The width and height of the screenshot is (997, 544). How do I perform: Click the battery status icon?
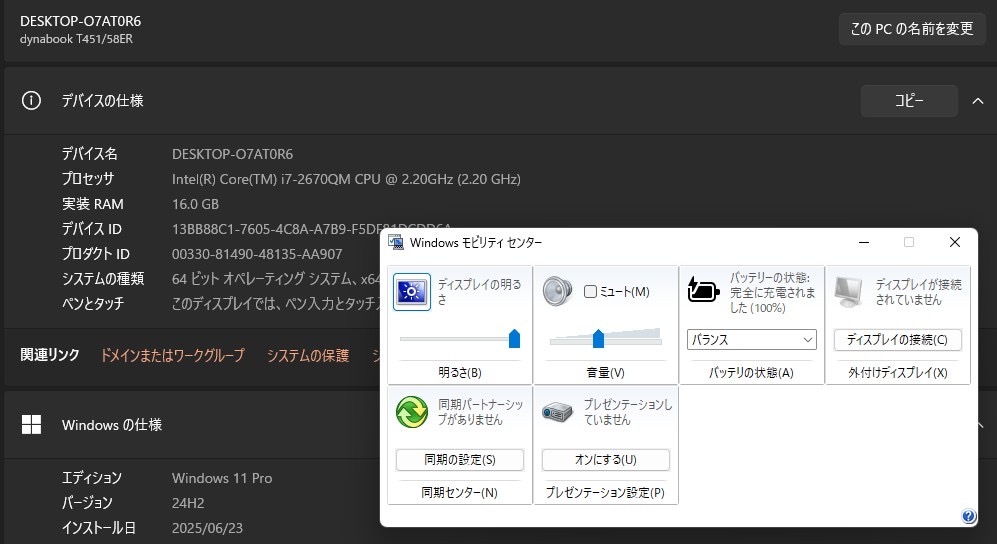click(703, 290)
